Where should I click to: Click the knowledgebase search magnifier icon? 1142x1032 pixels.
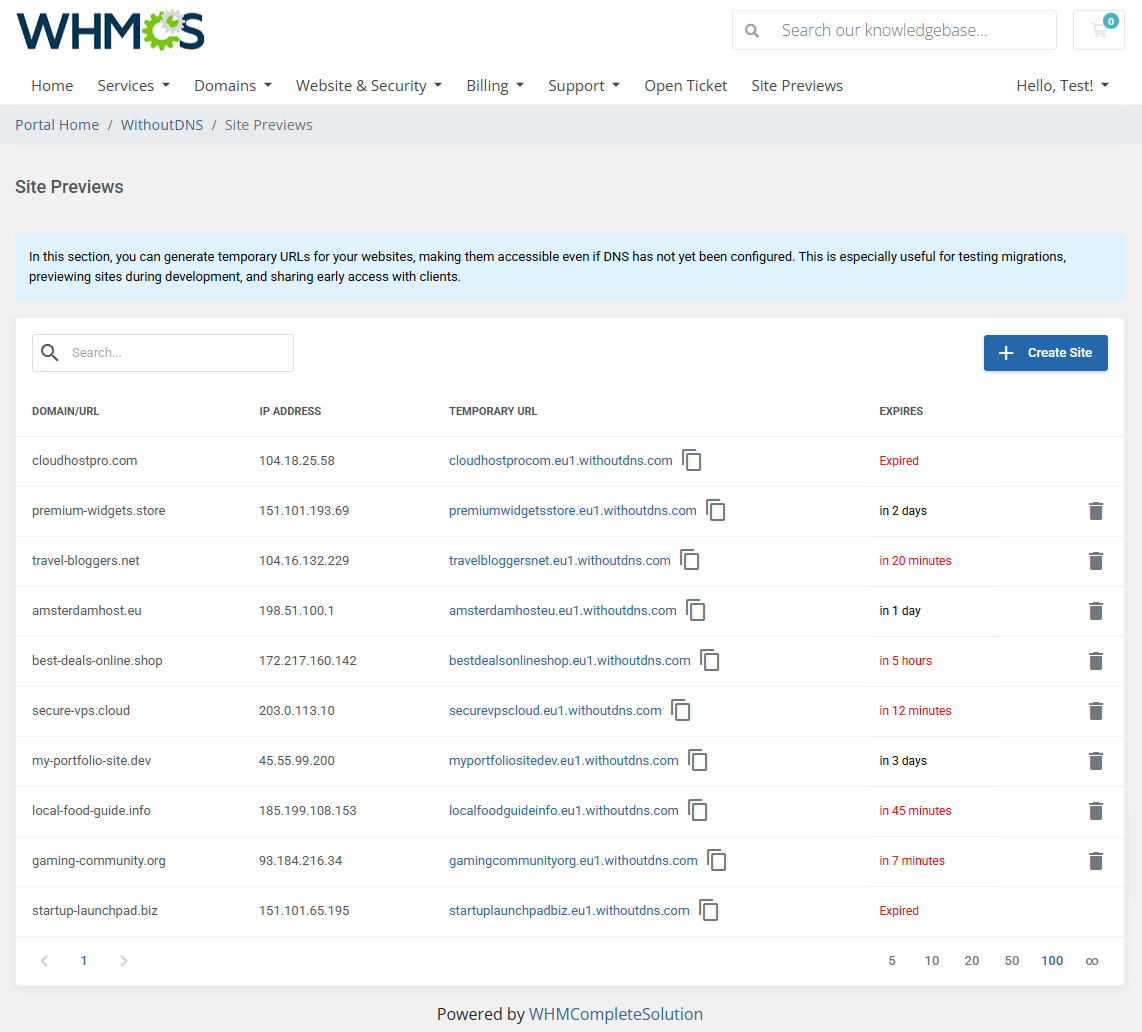click(751, 30)
